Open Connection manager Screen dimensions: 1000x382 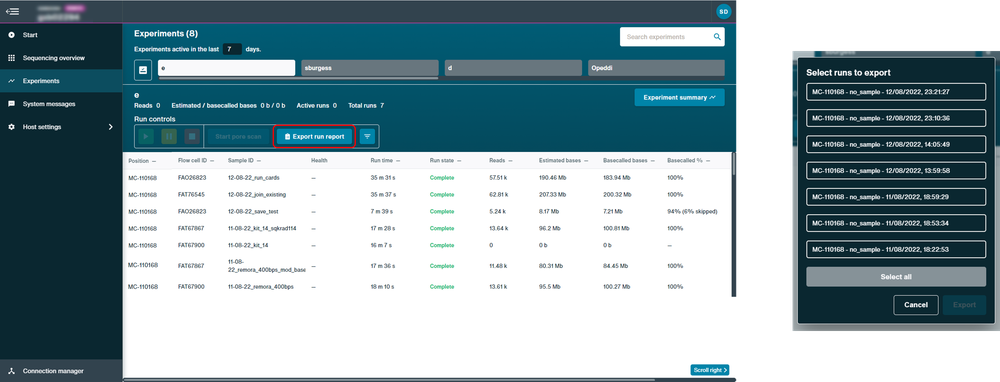(x=61, y=371)
